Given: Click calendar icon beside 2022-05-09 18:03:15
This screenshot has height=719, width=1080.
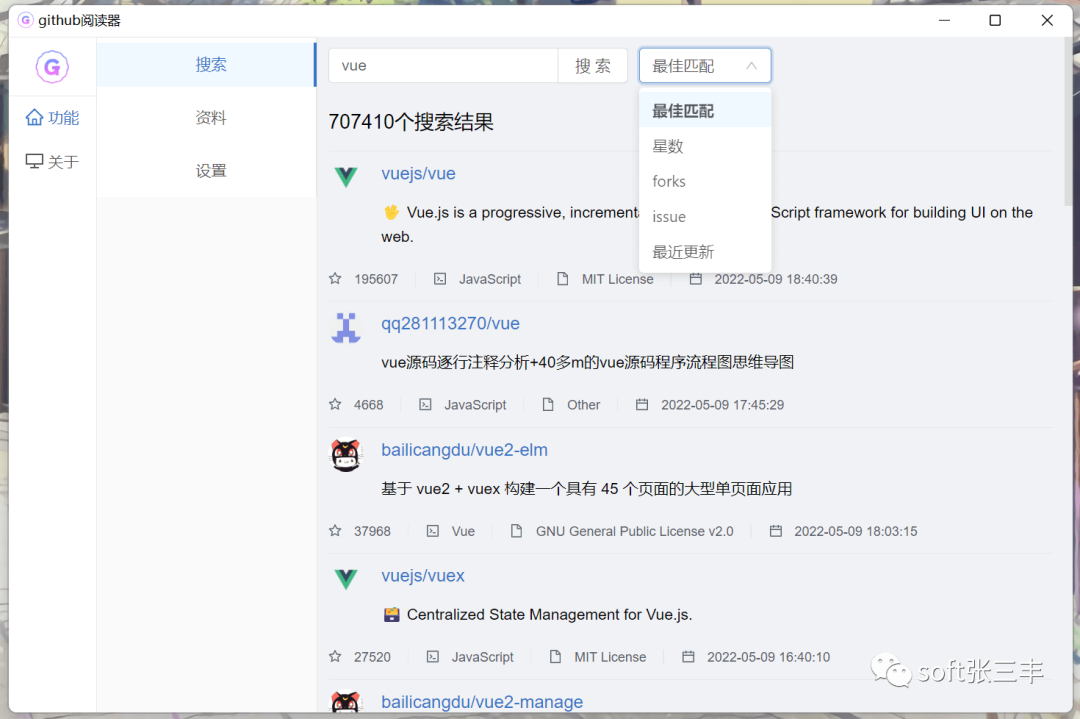Looking at the screenshot, I should pyautogui.click(x=776, y=531).
